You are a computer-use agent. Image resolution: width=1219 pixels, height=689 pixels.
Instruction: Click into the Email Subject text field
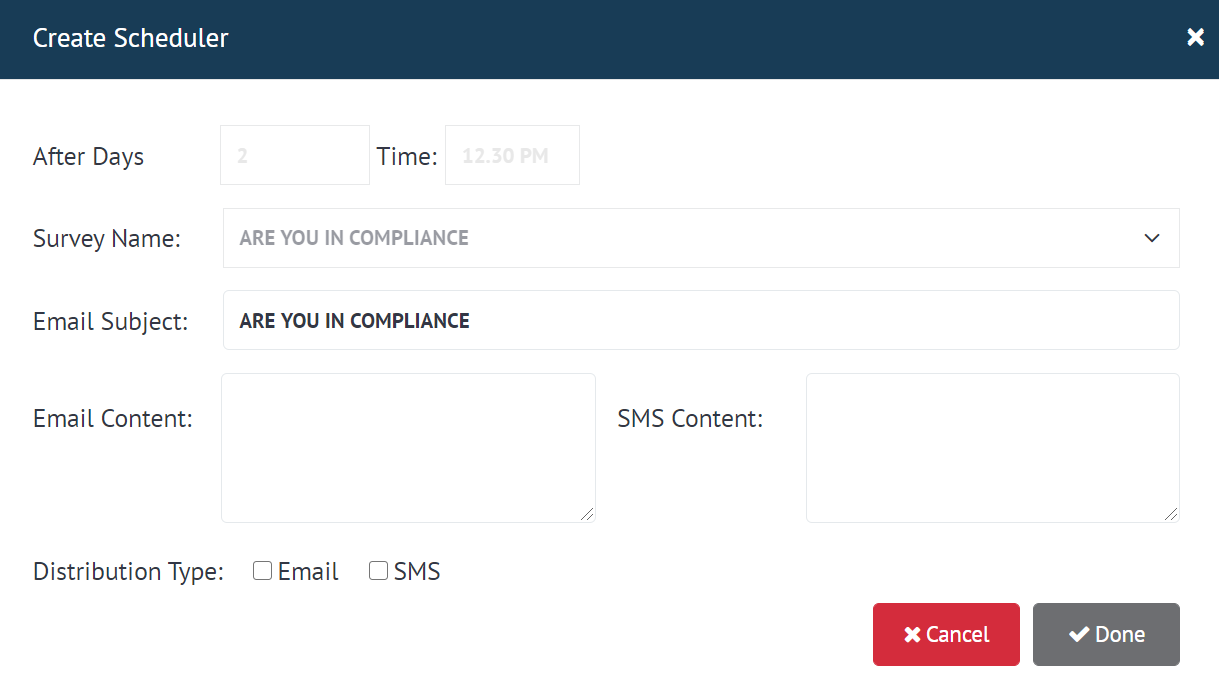(700, 321)
